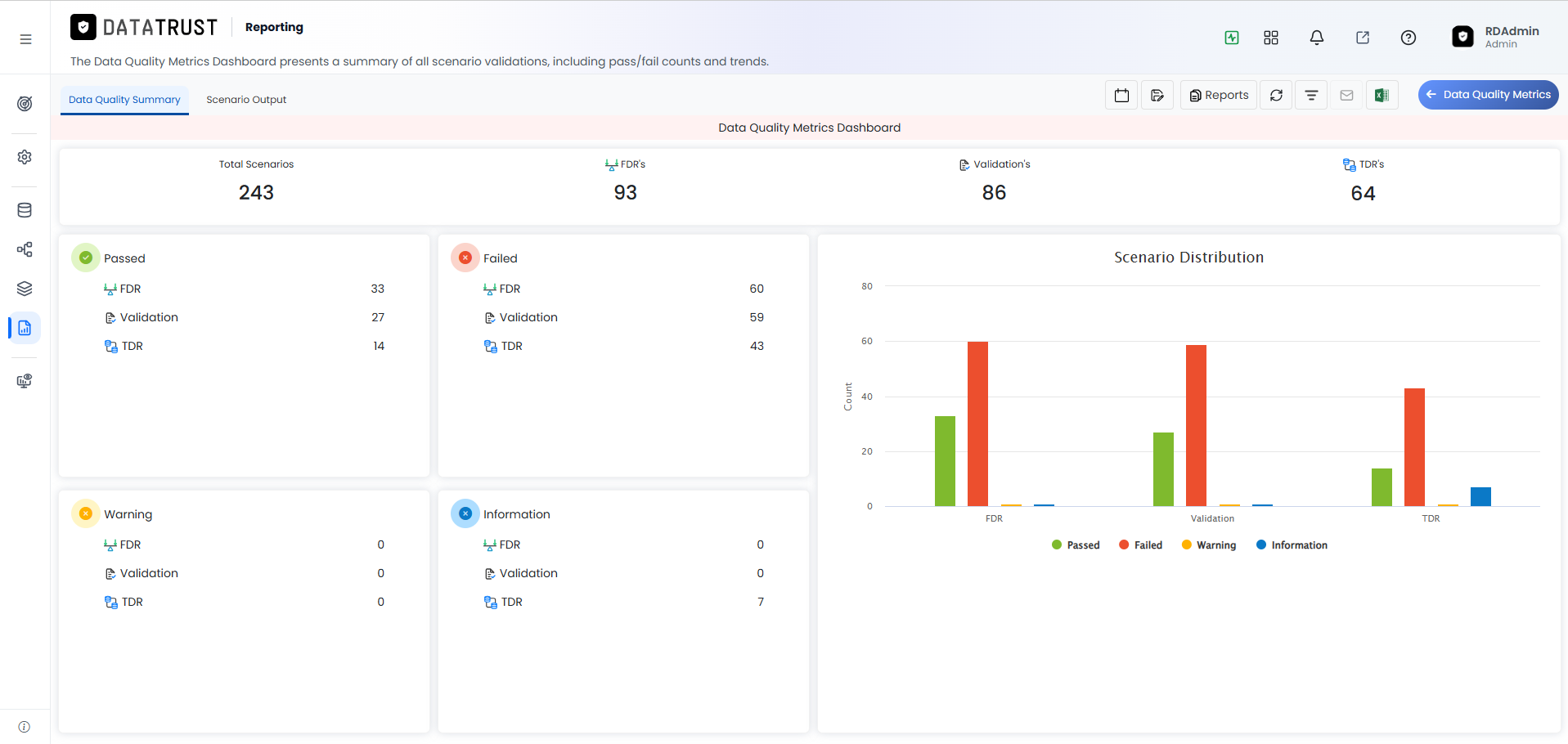1568x744 pixels.
Task: Select Validation row in Passed card
Action: [244, 317]
